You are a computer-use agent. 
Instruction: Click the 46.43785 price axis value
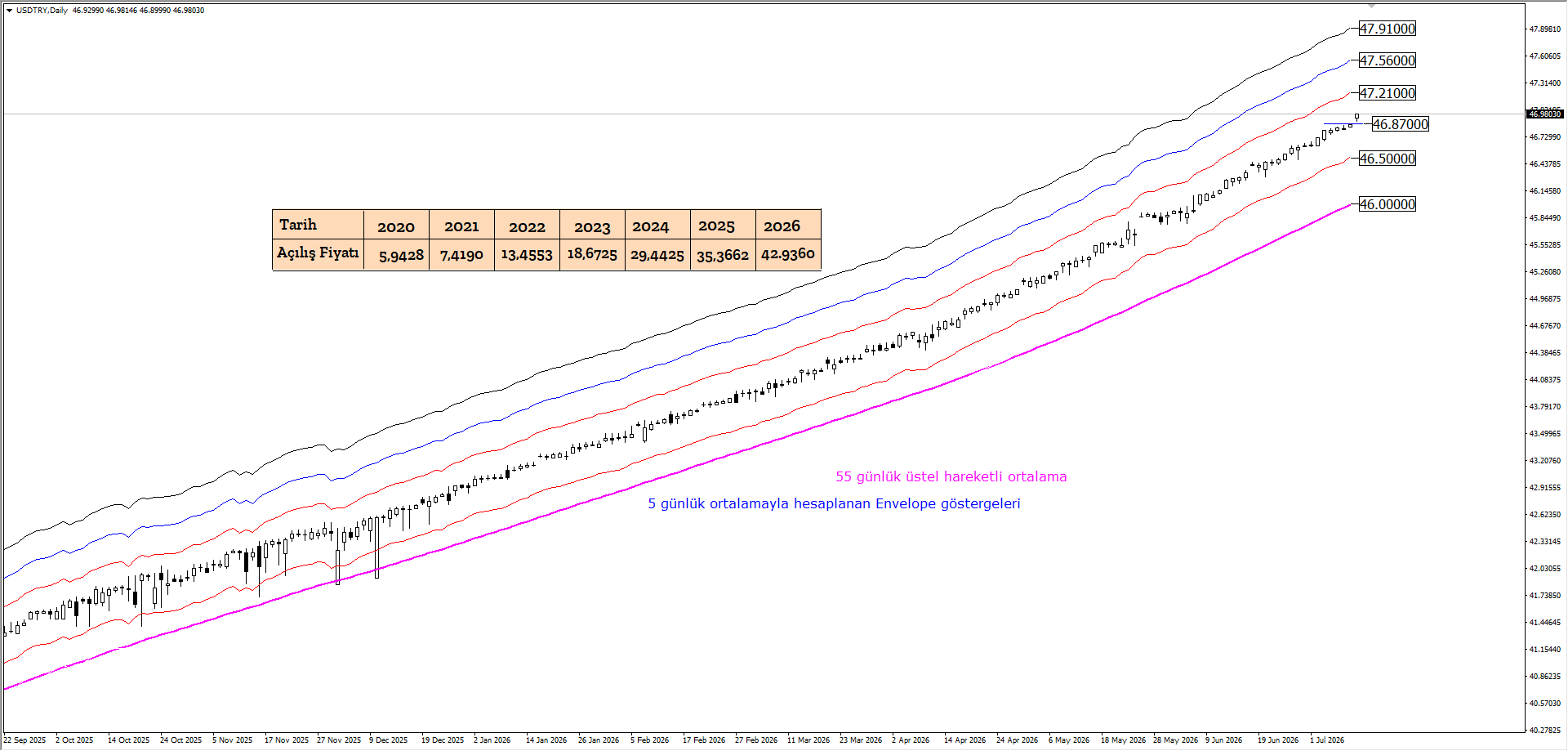point(1544,164)
